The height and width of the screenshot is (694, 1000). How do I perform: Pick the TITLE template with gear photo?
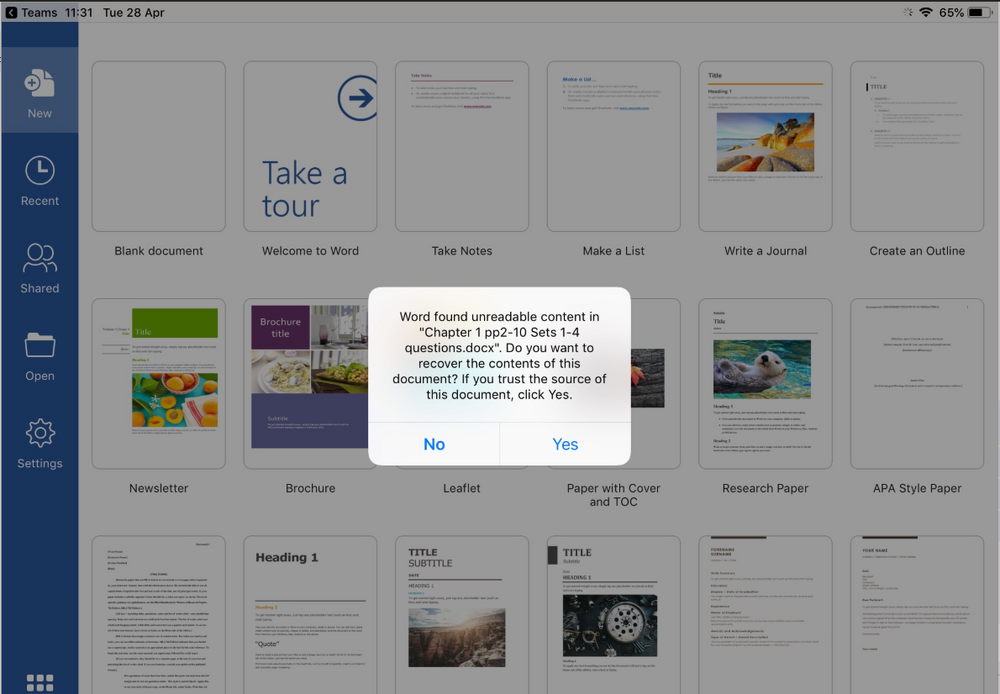[x=614, y=614]
